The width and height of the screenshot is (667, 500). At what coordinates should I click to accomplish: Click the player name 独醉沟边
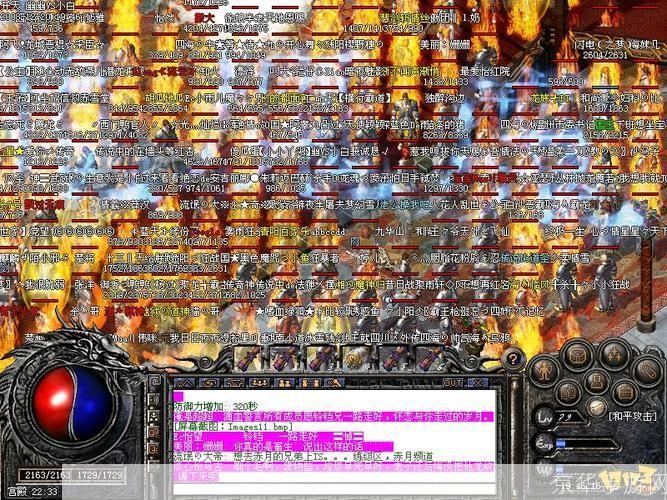[445, 97]
